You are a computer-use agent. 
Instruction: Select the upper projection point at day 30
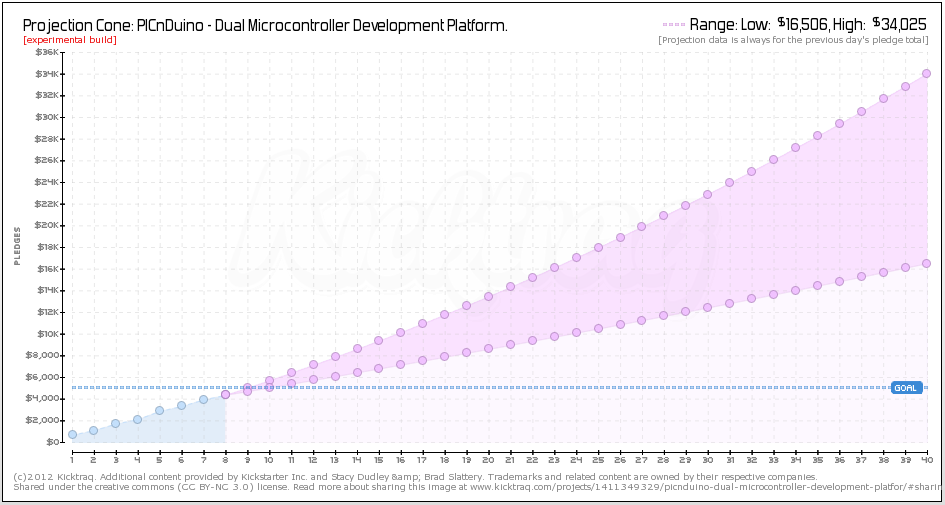tap(708, 195)
